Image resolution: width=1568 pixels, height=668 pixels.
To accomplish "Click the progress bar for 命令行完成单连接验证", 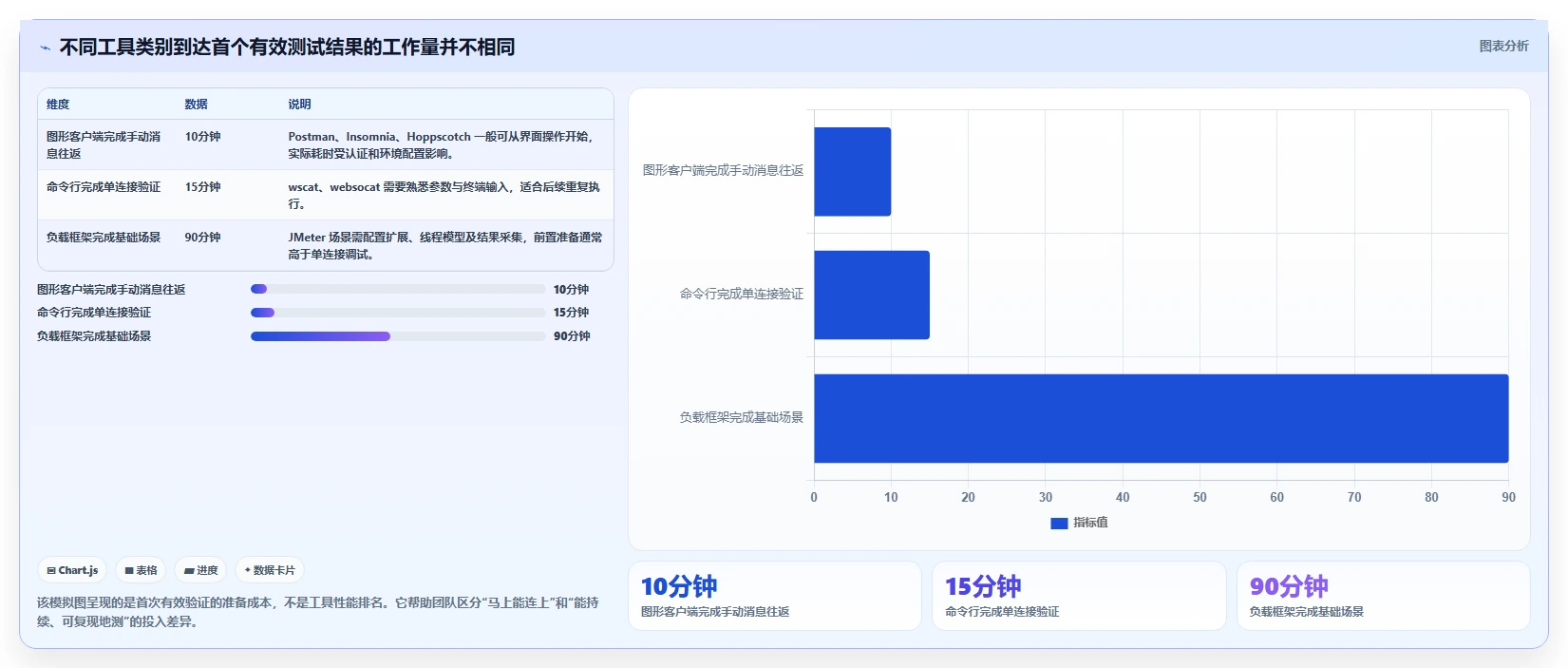I will click(x=398, y=313).
